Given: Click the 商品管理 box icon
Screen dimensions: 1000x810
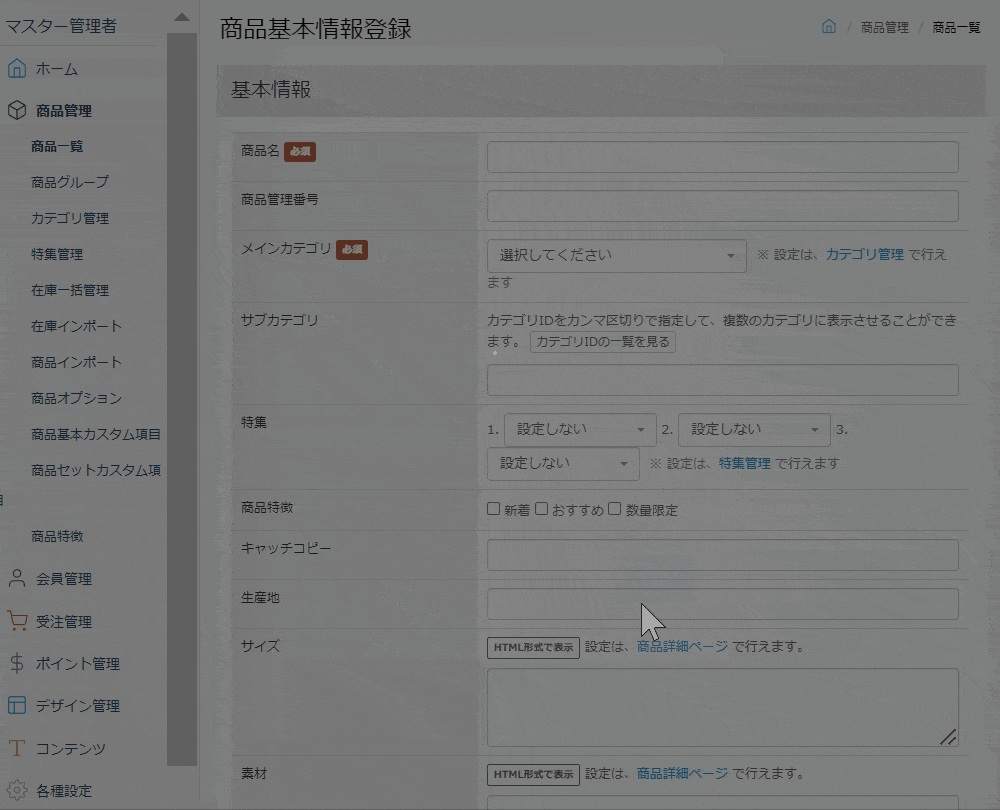Looking at the screenshot, I should click(x=17, y=110).
